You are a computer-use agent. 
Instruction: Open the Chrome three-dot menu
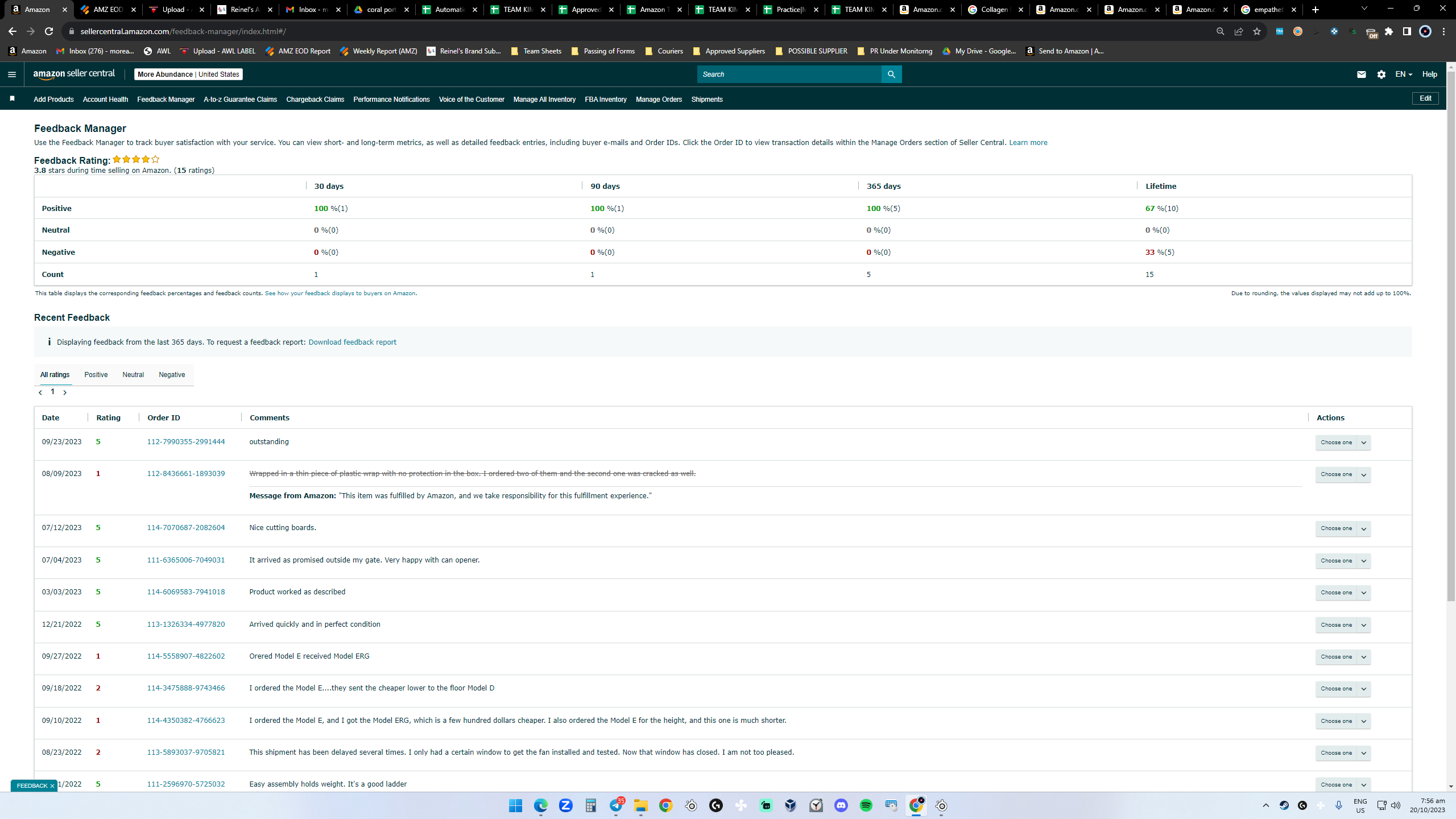[1443, 31]
